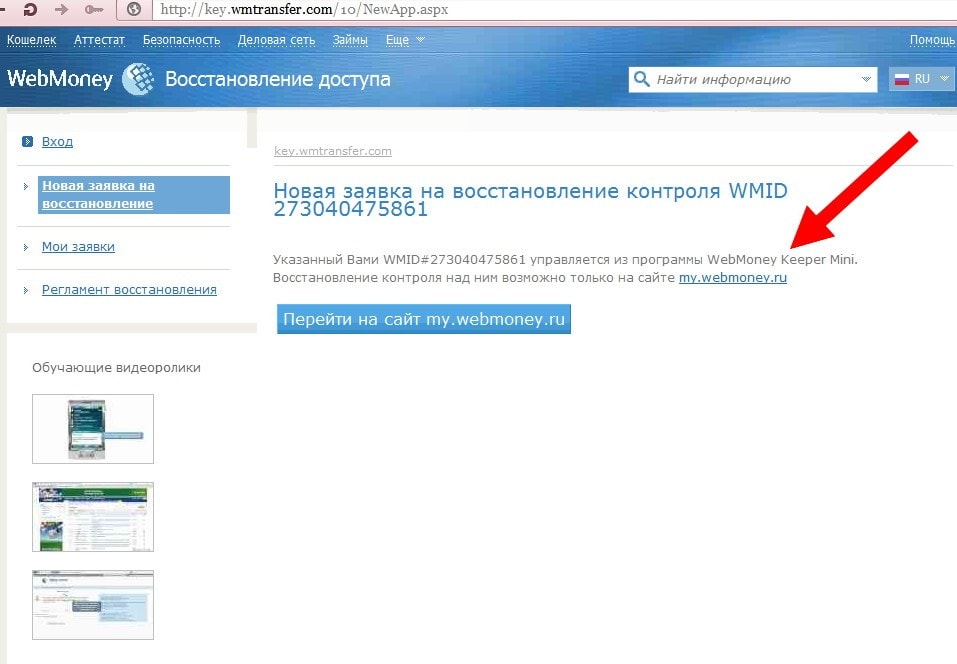Click the browser forward arrow
This screenshot has width=957, height=664.
coord(61,9)
